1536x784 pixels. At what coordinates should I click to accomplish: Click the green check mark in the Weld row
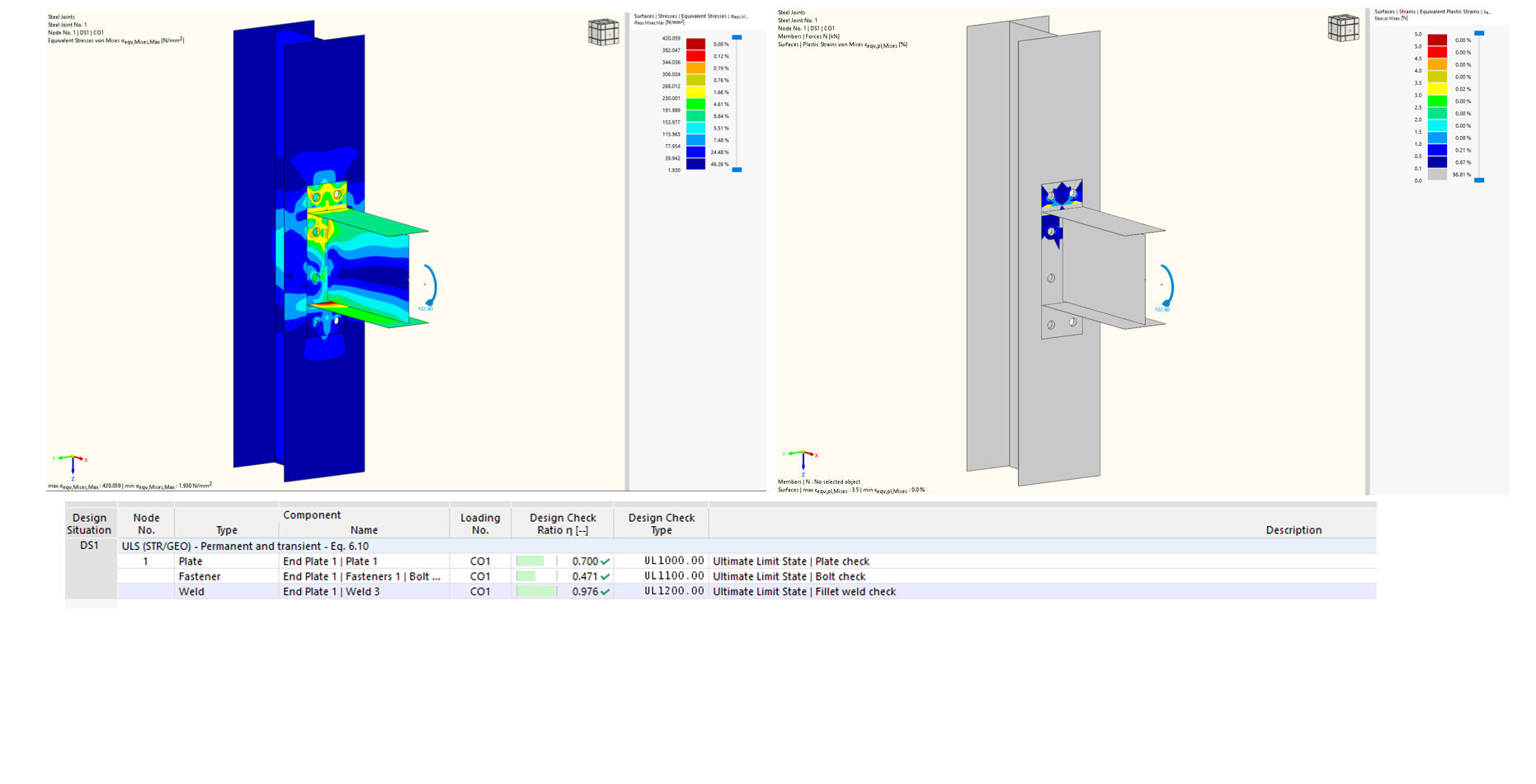click(605, 592)
